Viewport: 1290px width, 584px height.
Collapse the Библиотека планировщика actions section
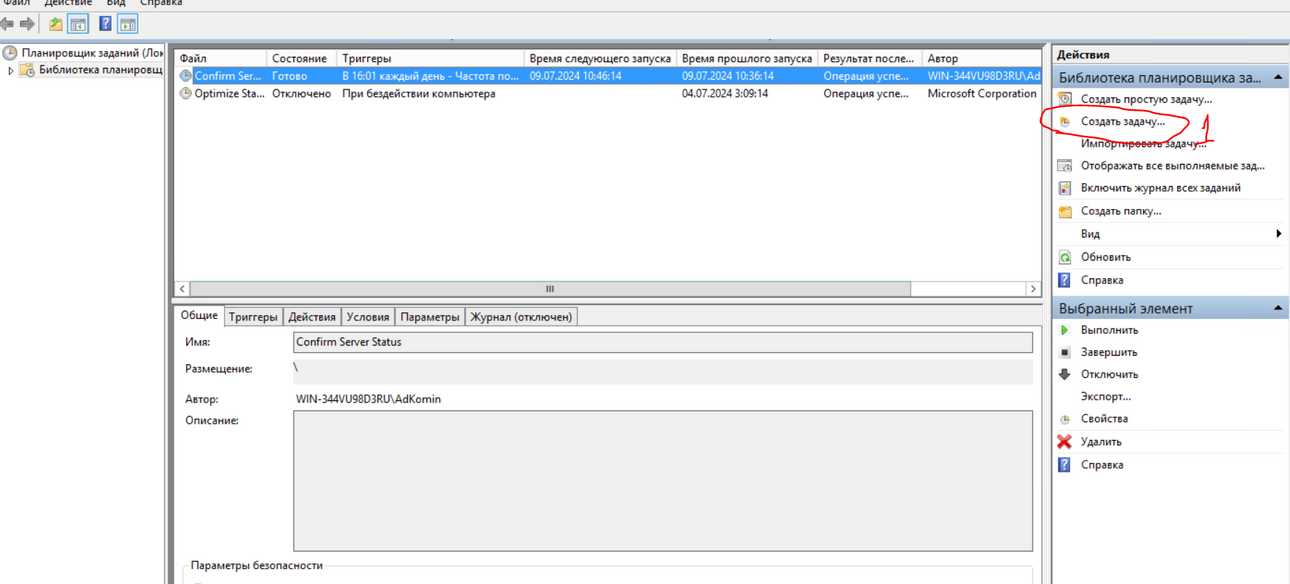pos(1278,77)
